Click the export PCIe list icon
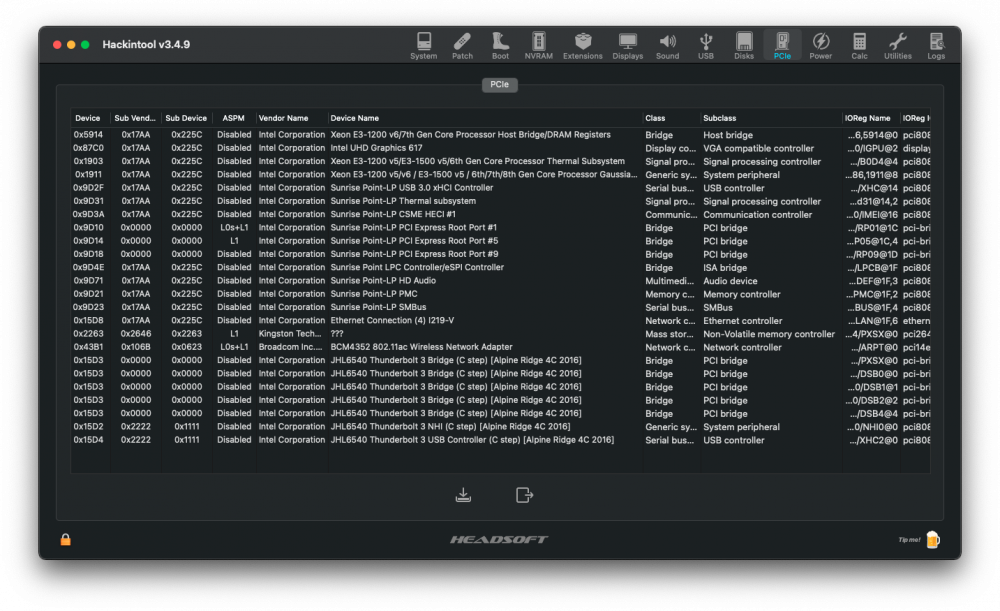 [524, 495]
